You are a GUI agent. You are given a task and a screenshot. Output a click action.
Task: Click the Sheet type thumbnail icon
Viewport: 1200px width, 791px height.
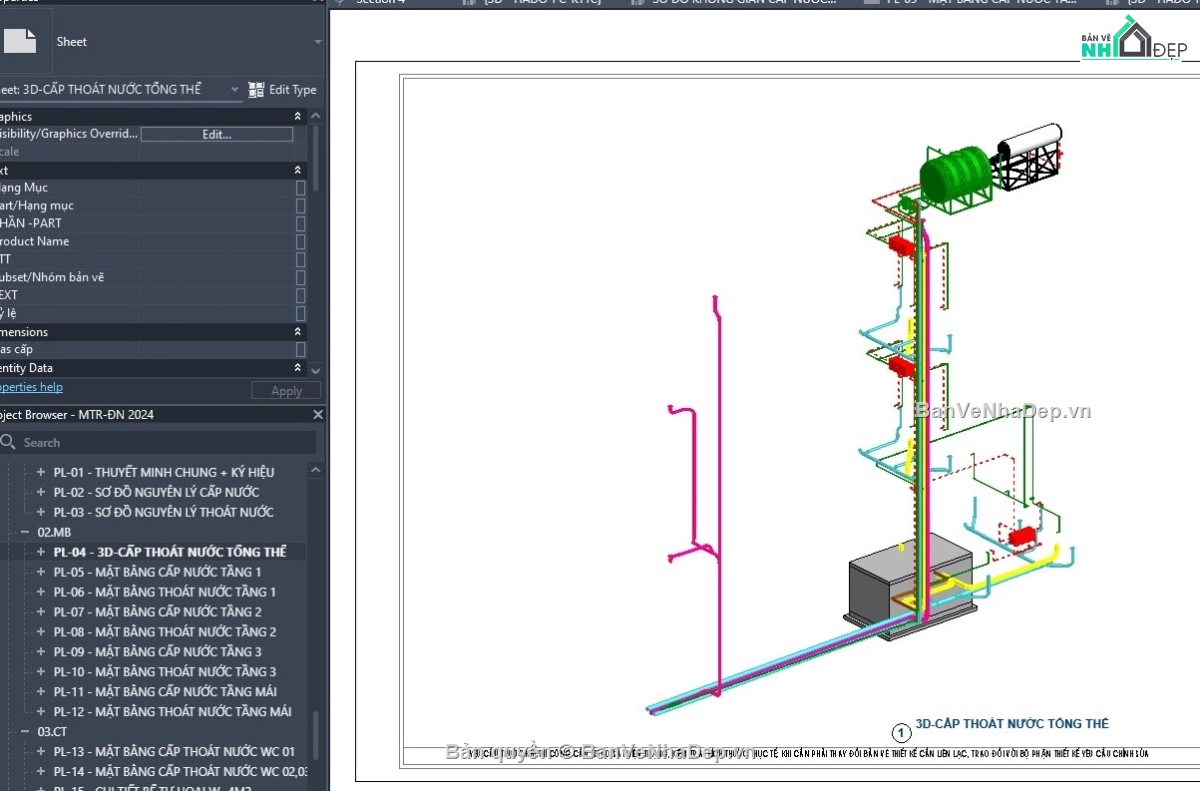click(20, 41)
